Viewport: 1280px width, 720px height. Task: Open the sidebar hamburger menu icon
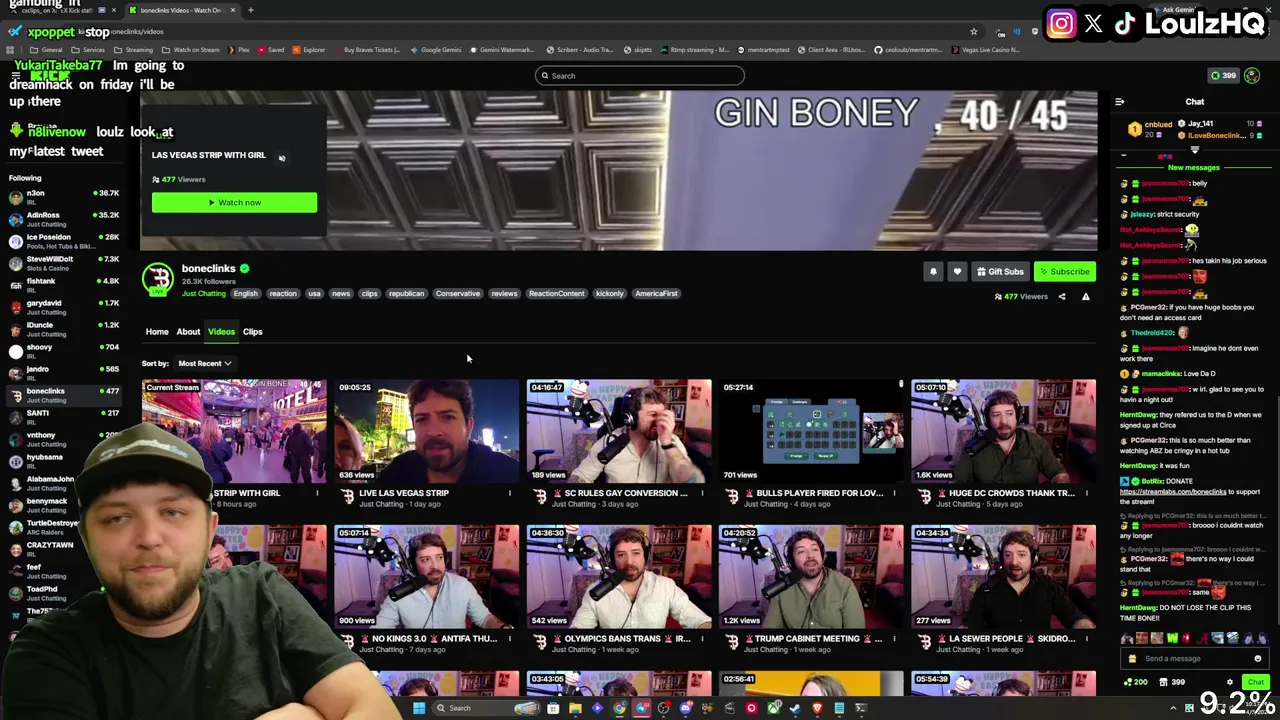[x=16, y=76]
